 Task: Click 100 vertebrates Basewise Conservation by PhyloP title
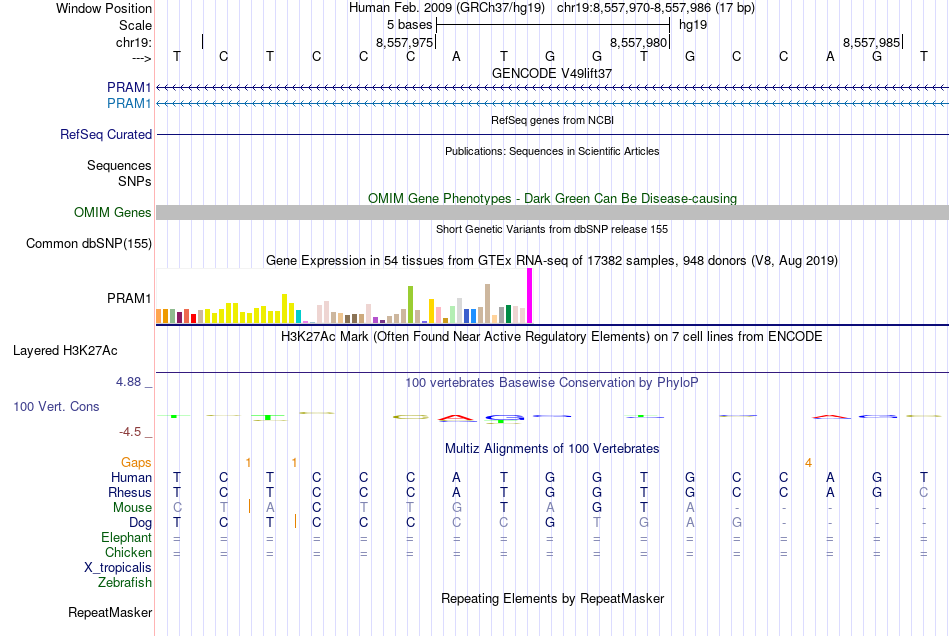click(552, 383)
